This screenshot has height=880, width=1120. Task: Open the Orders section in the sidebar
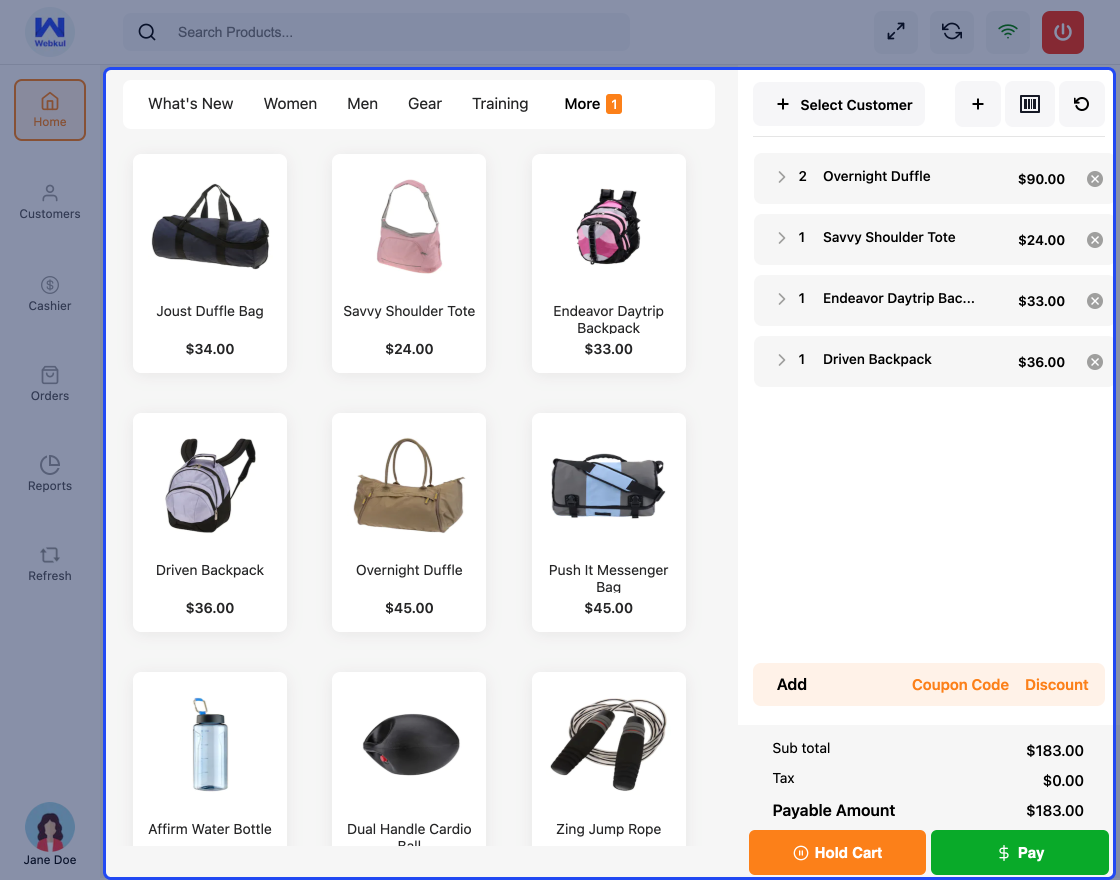click(x=49, y=385)
